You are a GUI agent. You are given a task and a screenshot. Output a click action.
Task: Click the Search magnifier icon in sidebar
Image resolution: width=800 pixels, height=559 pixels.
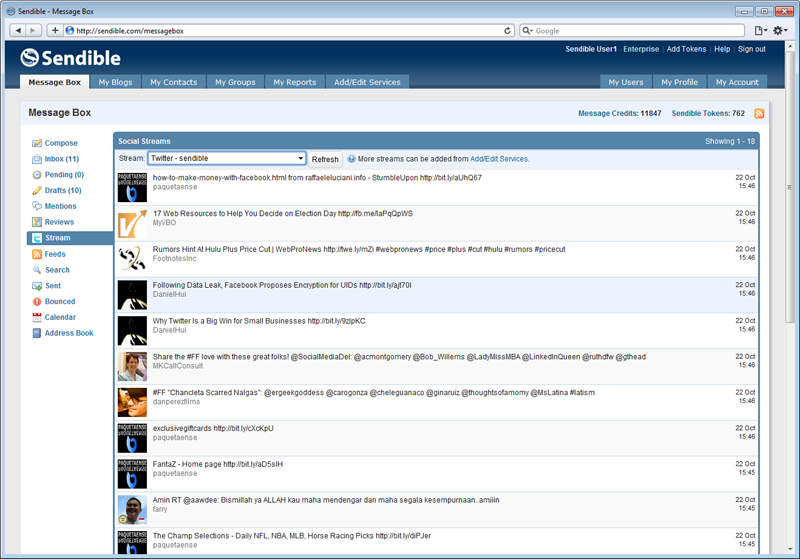(x=37, y=270)
